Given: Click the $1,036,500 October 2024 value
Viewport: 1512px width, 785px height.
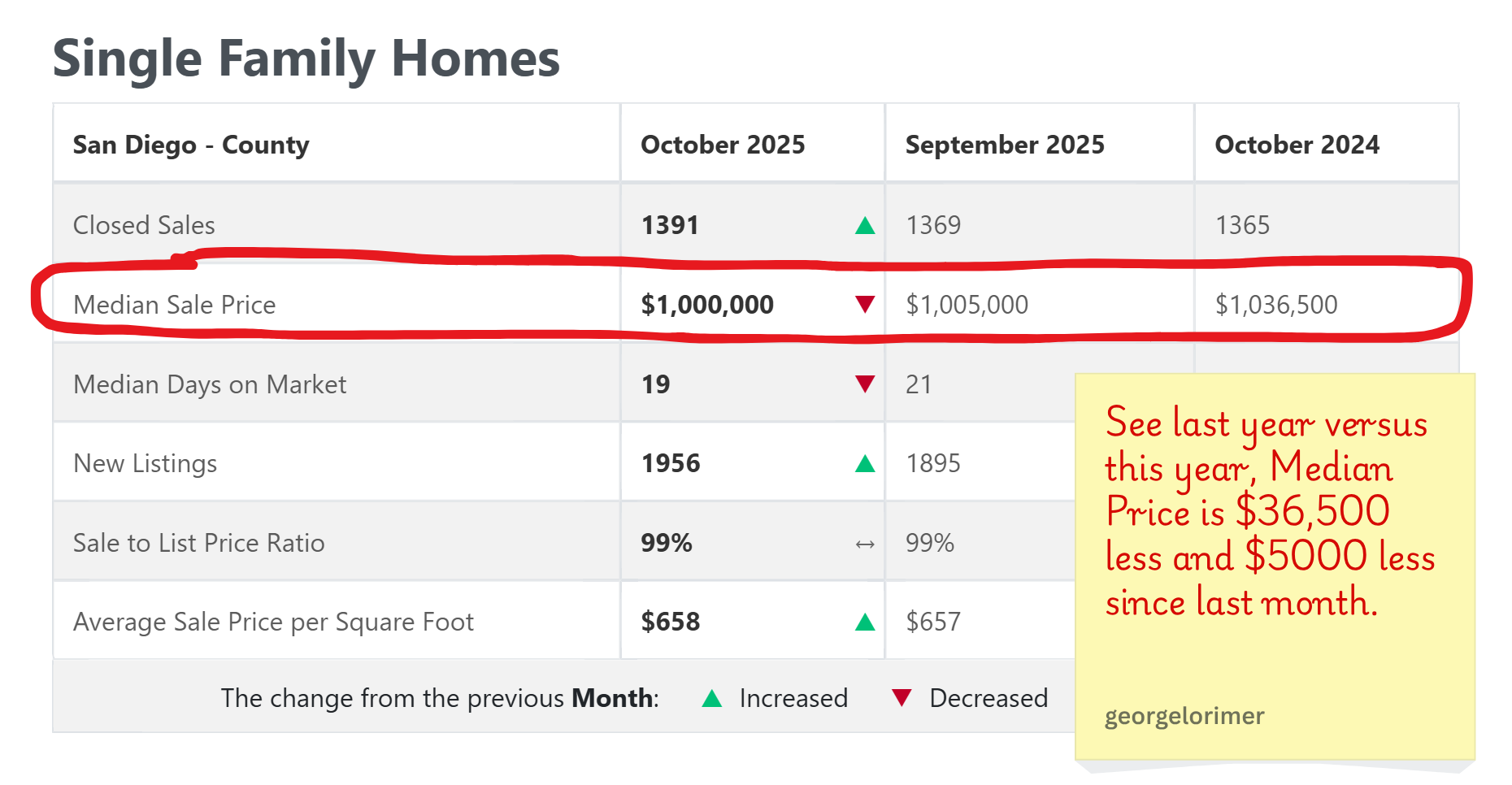Looking at the screenshot, I should [x=1276, y=305].
